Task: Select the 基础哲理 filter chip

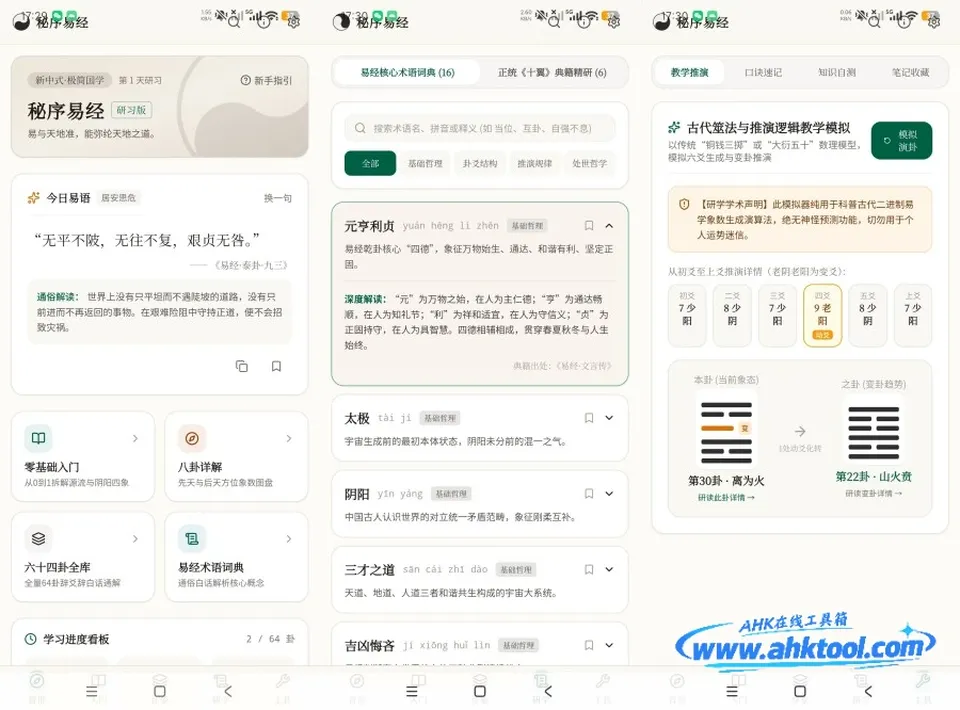Action: (x=426, y=163)
